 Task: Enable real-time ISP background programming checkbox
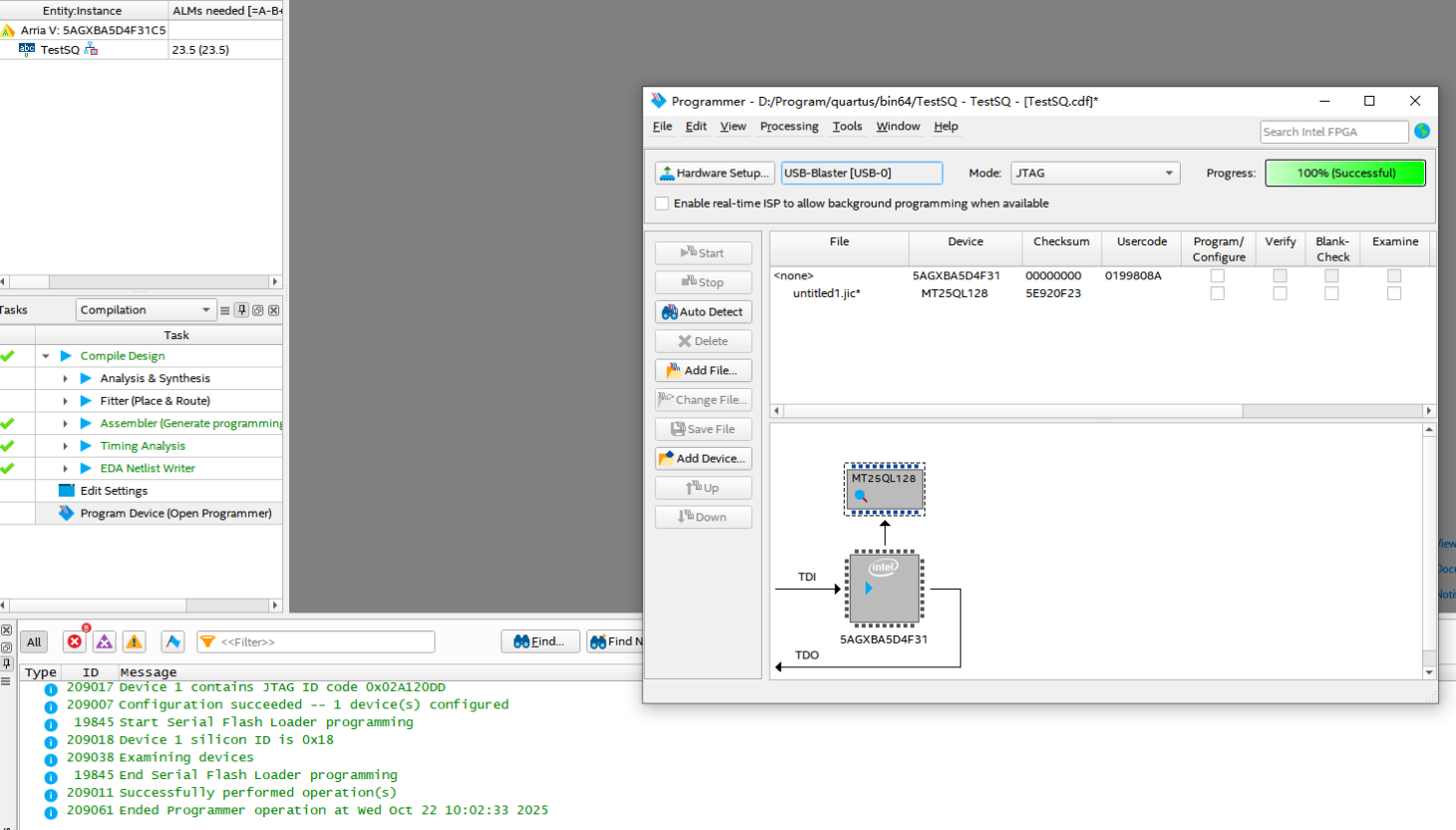[x=662, y=204]
